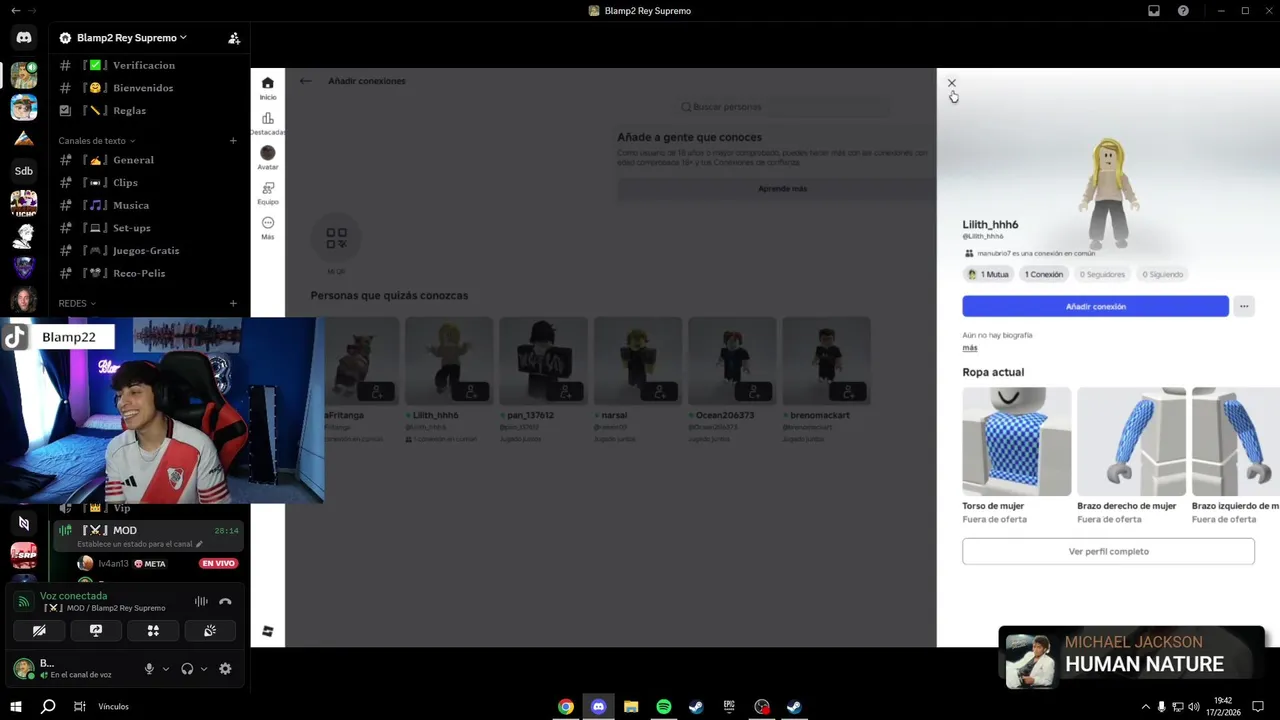The height and width of the screenshot is (720, 1280).
Task: Toggle camera in voice panel
Action: pyautogui.click(x=39, y=631)
